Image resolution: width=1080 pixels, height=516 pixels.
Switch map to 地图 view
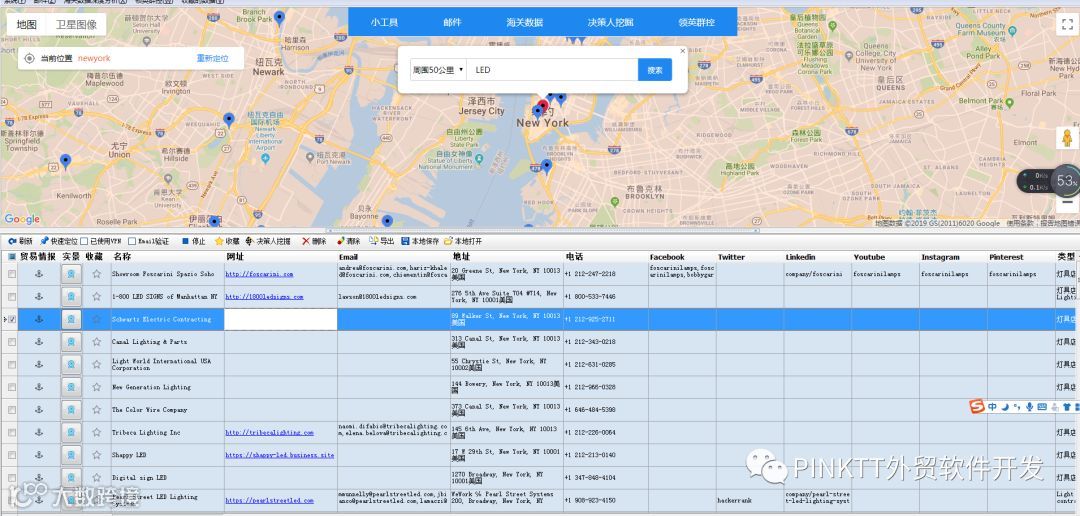point(27,25)
